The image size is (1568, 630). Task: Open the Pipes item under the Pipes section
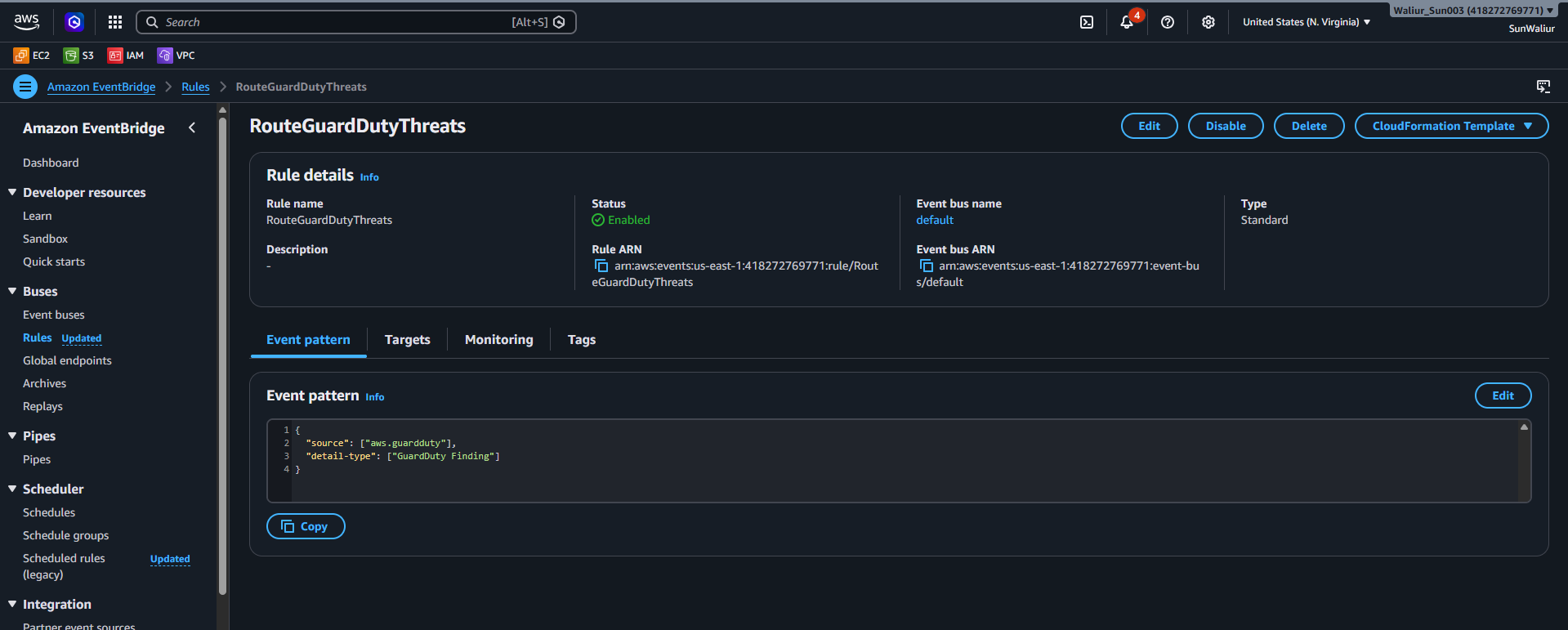point(37,459)
